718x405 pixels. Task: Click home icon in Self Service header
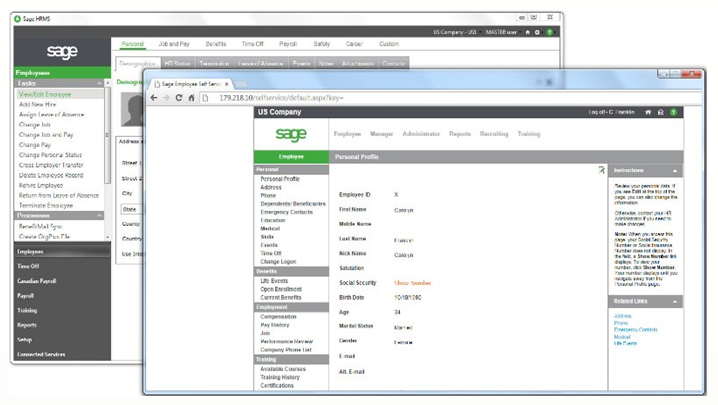[648, 112]
